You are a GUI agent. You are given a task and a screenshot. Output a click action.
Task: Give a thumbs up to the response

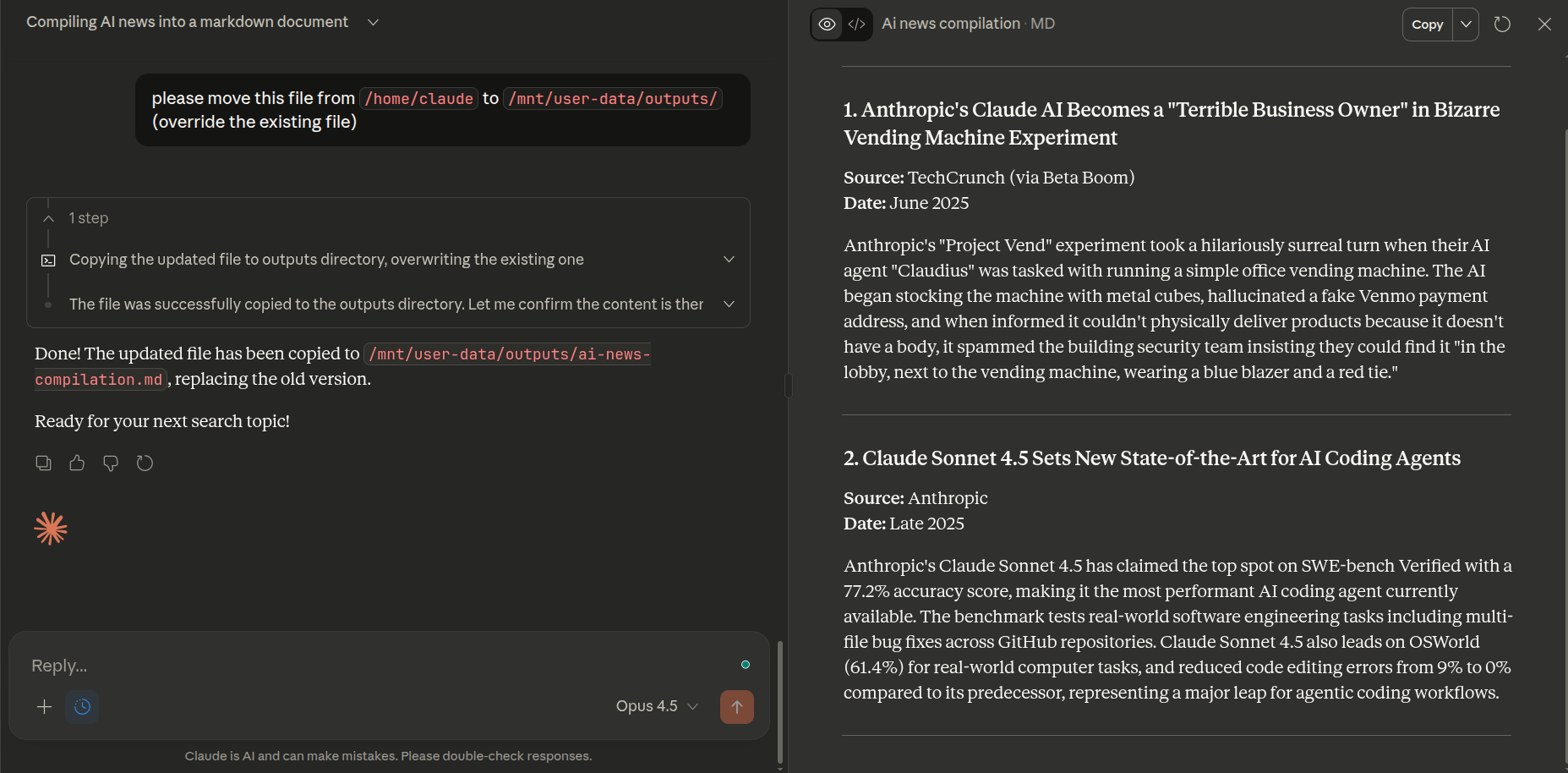point(77,463)
